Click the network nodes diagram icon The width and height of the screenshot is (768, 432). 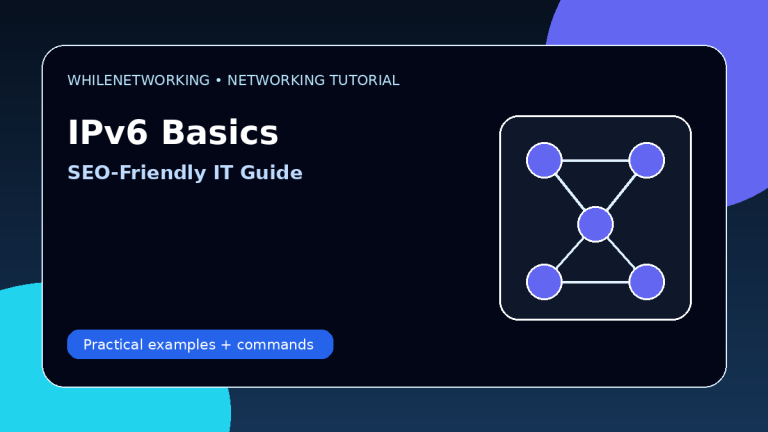595,218
